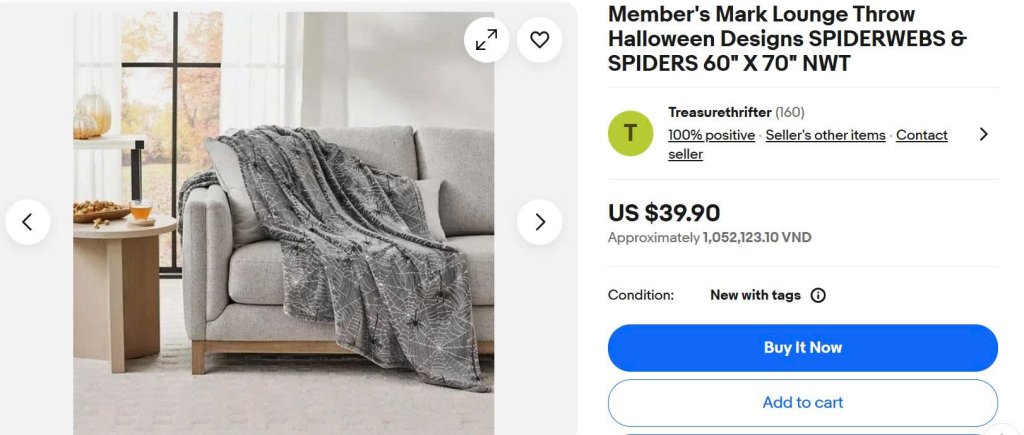1024x435 pixels.
Task: Click the seller feedback count (160)
Action: pos(790,112)
